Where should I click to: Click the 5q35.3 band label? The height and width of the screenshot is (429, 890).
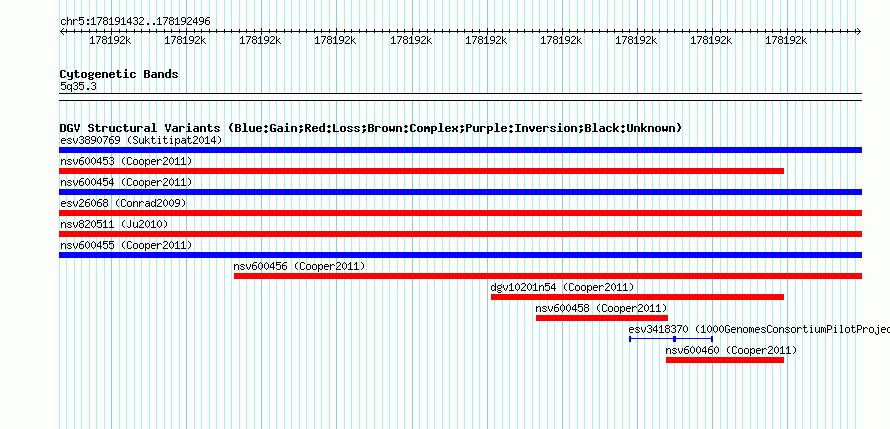coord(78,87)
